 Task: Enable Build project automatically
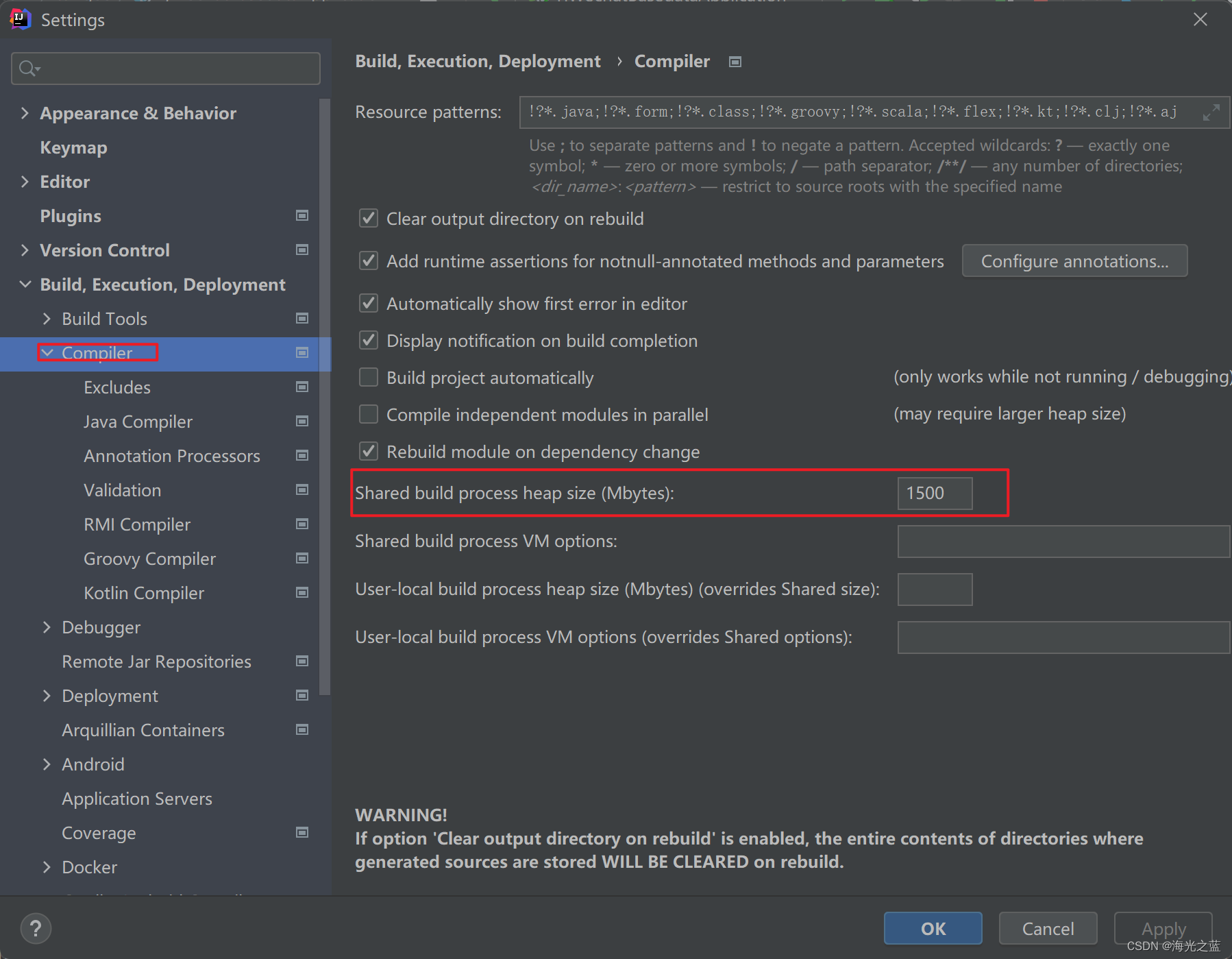(x=369, y=377)
